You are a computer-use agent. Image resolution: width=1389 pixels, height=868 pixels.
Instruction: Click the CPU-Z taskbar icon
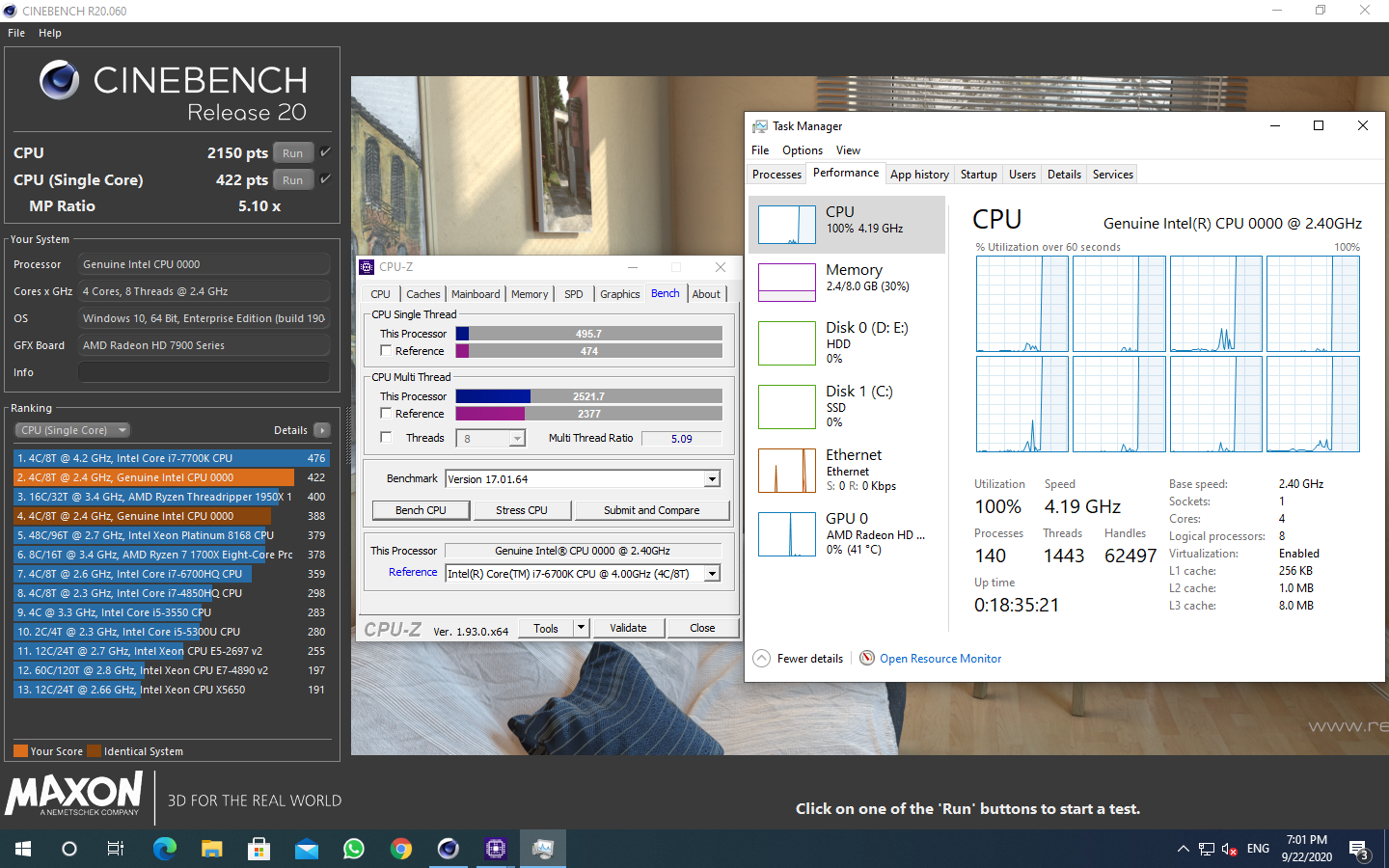496,849
